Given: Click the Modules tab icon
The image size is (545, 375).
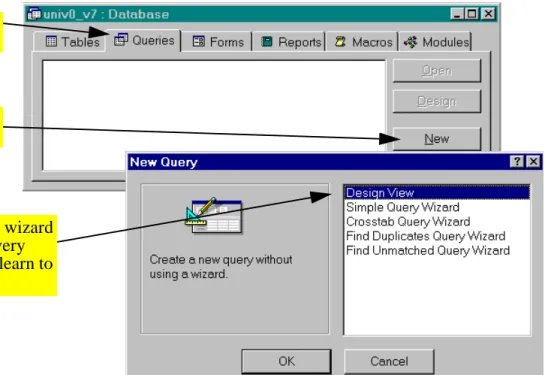Looking at the screenshot, I should [410, 42].
